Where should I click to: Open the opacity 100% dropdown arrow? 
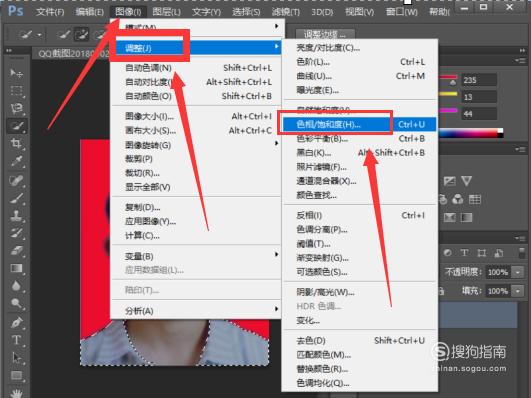pyautogui.click(x=518, y=272)
